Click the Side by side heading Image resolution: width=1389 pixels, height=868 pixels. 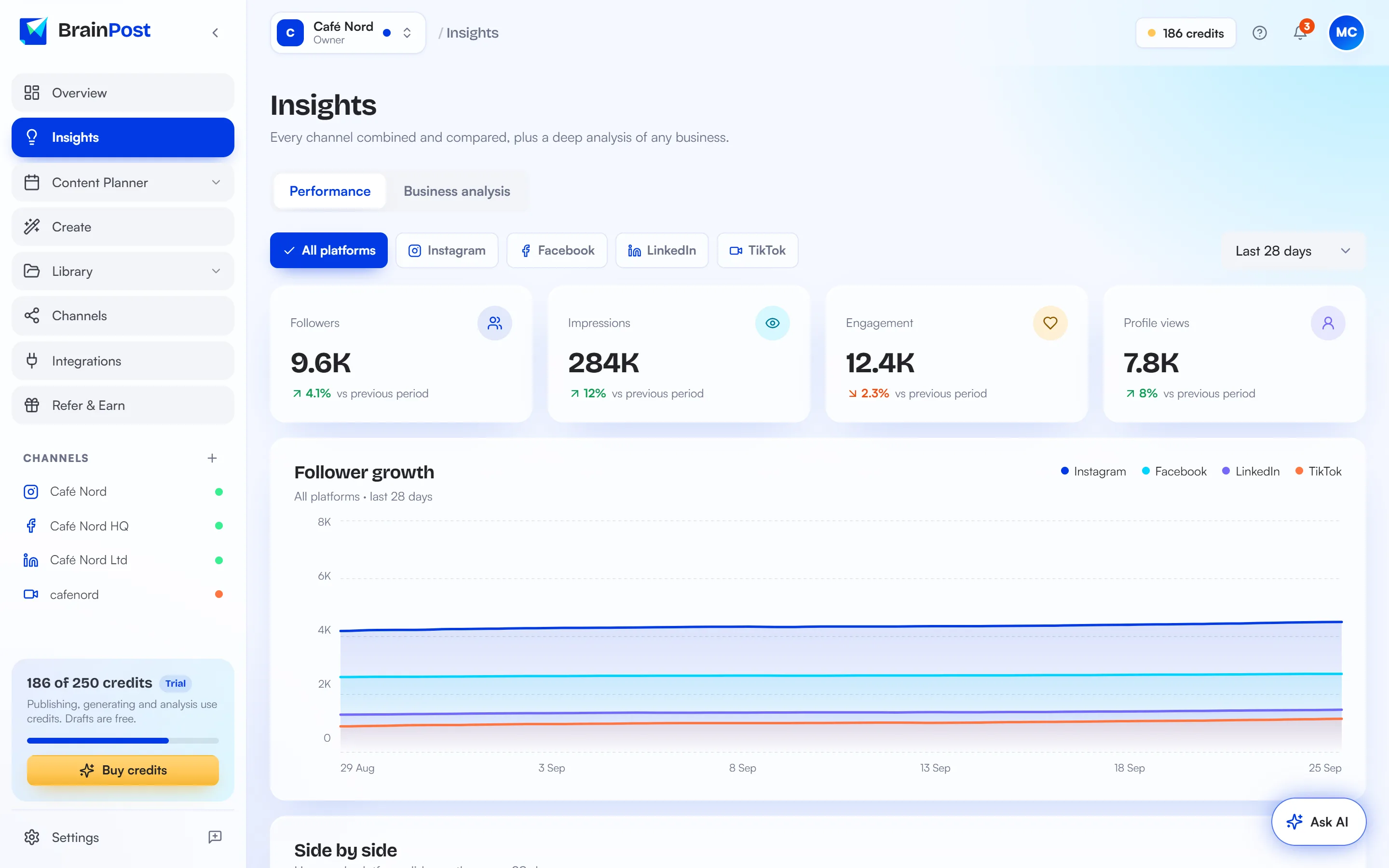[x=345, y=850]
